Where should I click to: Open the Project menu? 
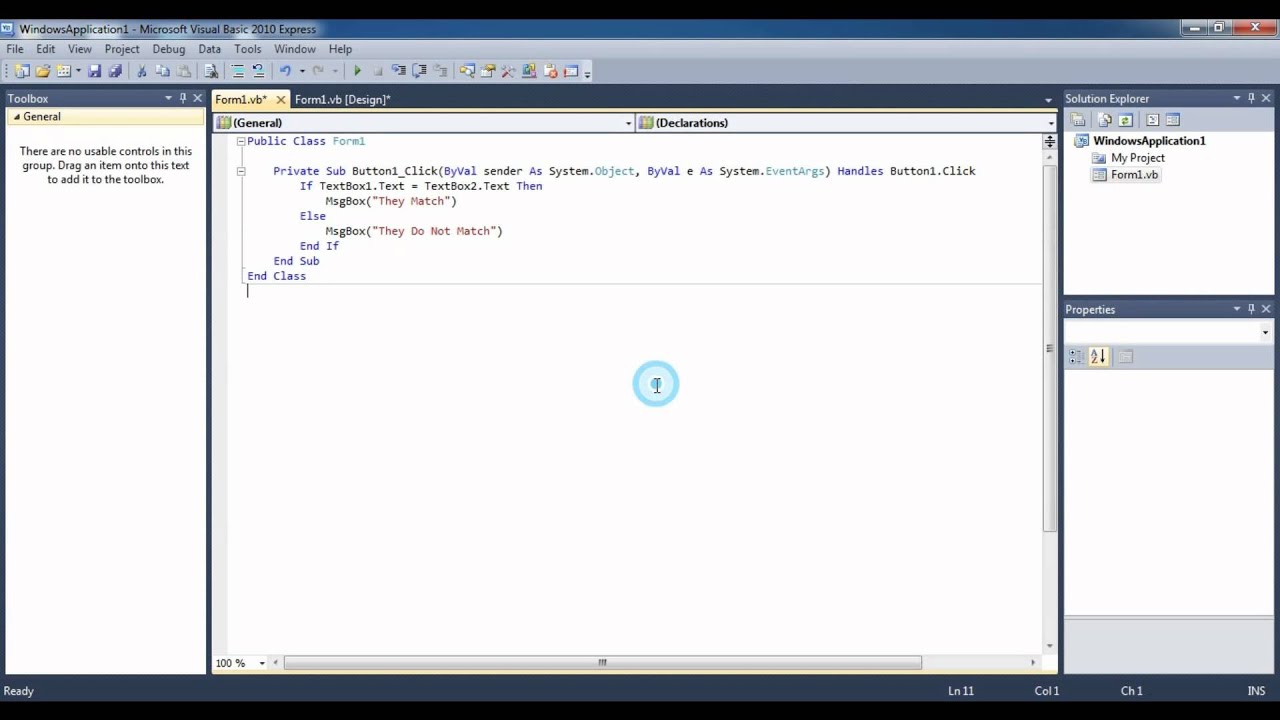click(122, 49)
